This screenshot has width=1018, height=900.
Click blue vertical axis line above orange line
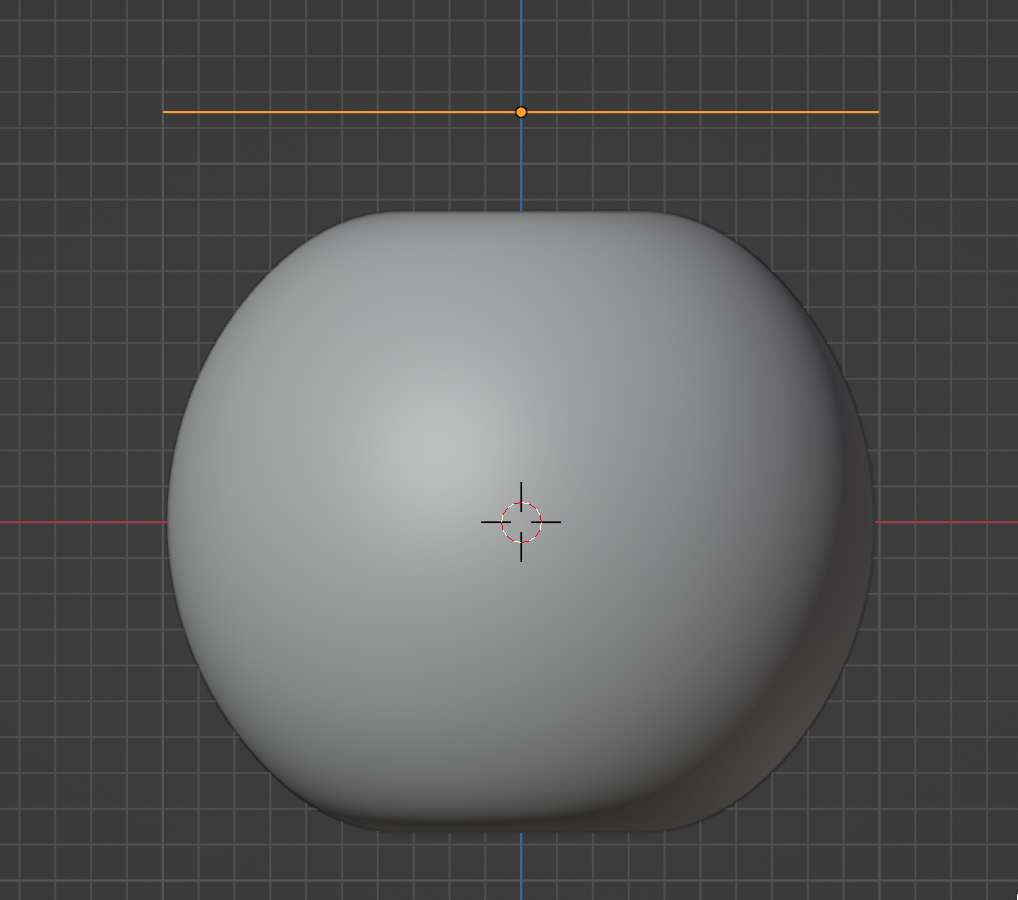tap(521, 50)
